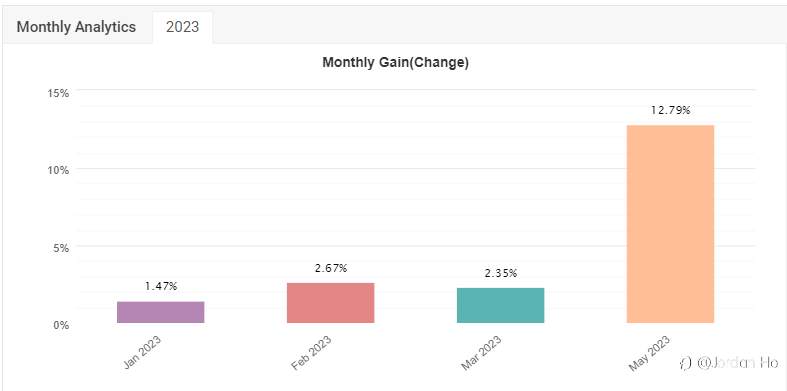Click the purple Jan 2023 bar
Screen dimensions: 787x391
coord(161,312)
